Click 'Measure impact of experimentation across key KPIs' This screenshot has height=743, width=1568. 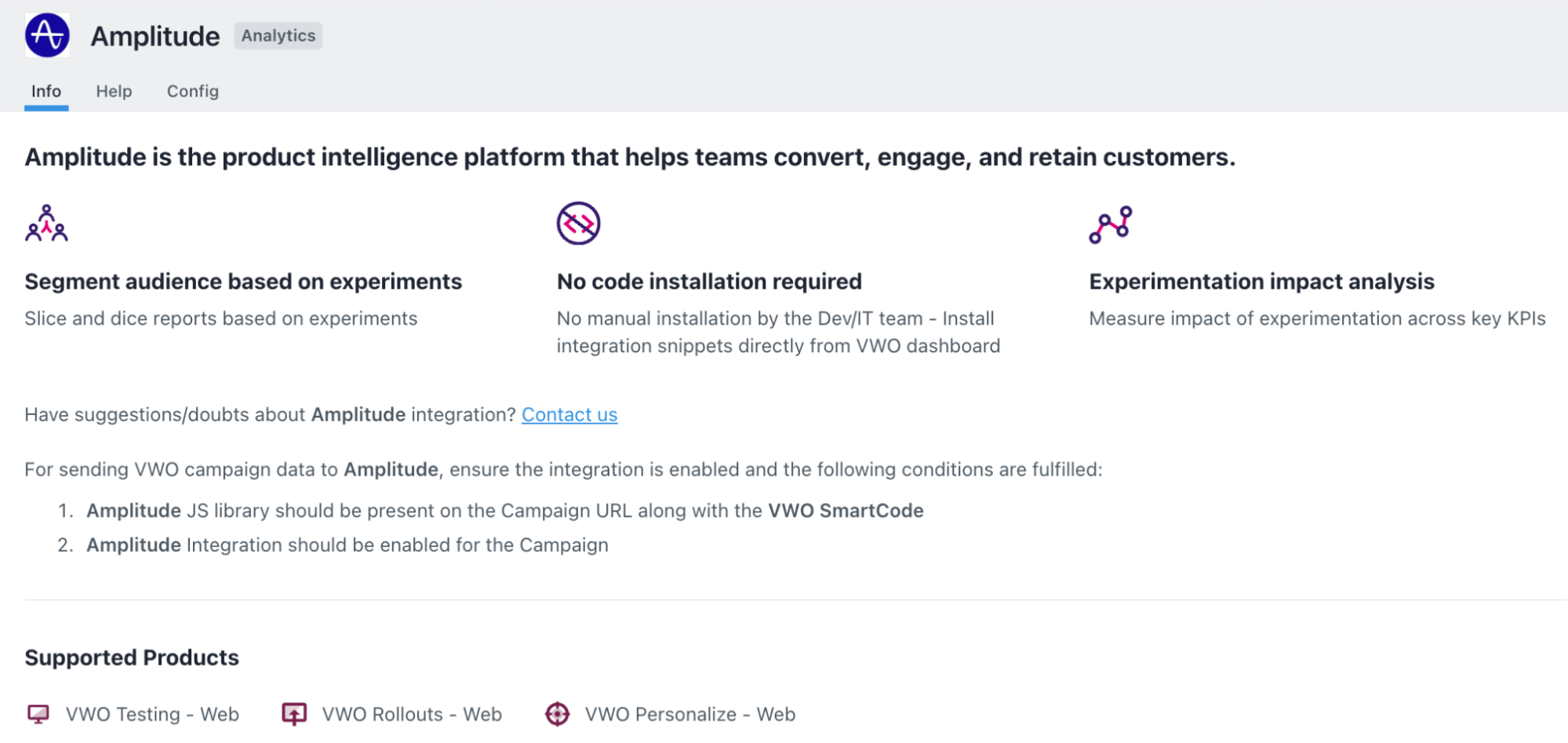(1317, 319)
